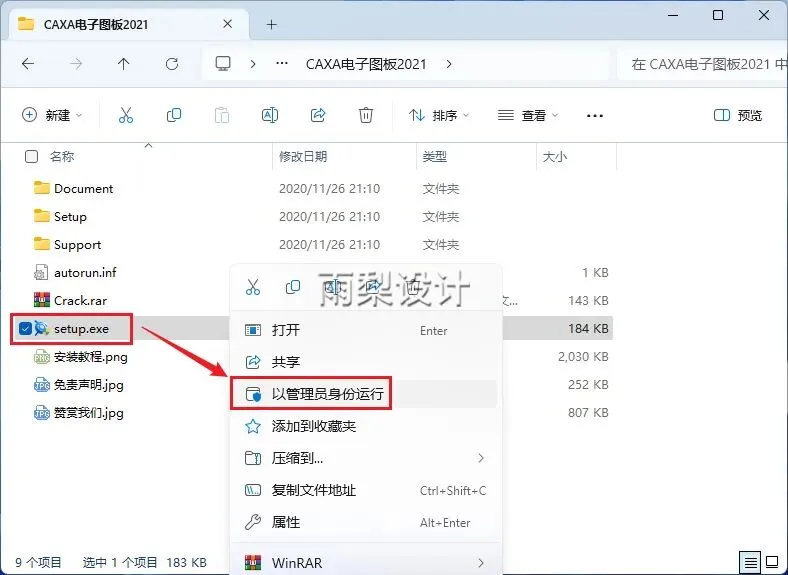Viewport: 788px width, 575px height.
Task: Toggle the 预览 preview pane
Action: (x=738, y=115)
